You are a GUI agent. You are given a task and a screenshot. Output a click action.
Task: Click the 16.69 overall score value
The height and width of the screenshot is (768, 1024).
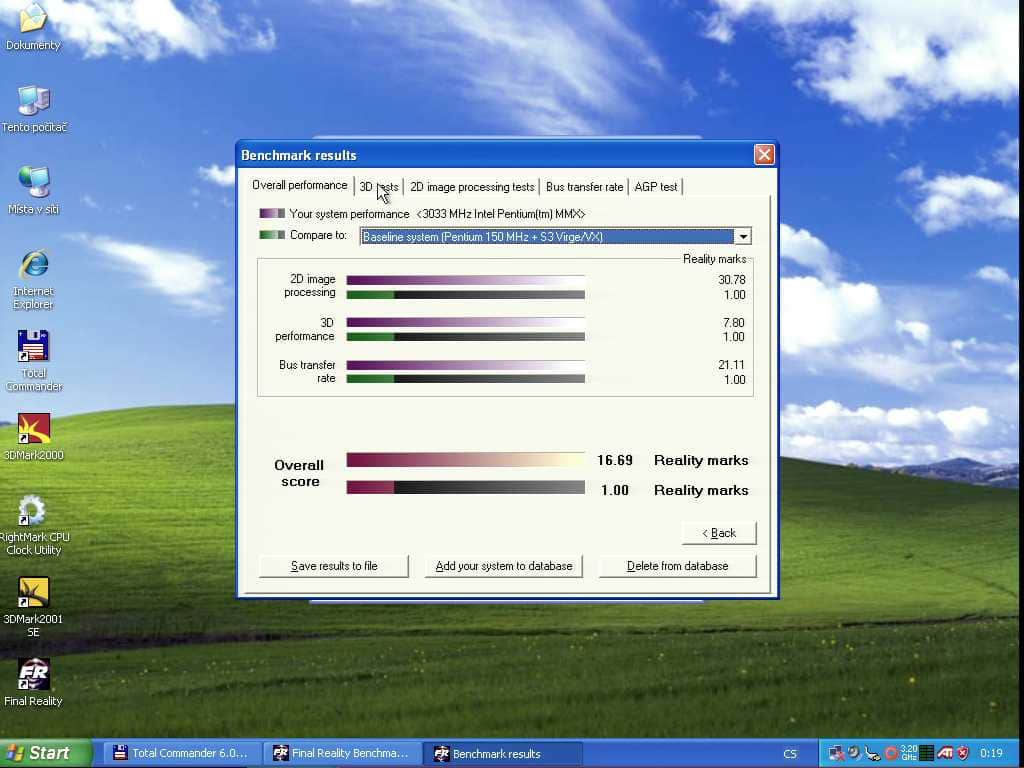pyautogui.click(x=615, y=460)
